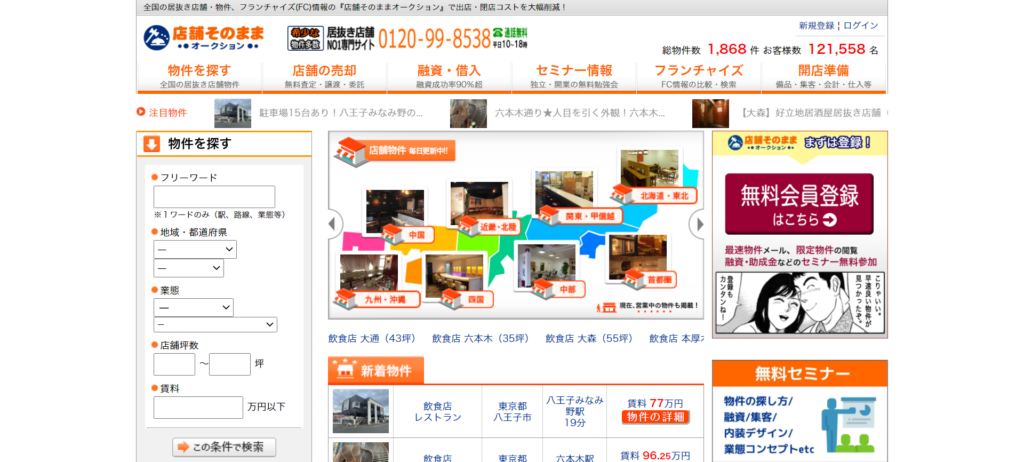Open the 物件を探す navigation tab
Screen dimensions: 1024x462
pyautogui.click(x=199, y=77)
